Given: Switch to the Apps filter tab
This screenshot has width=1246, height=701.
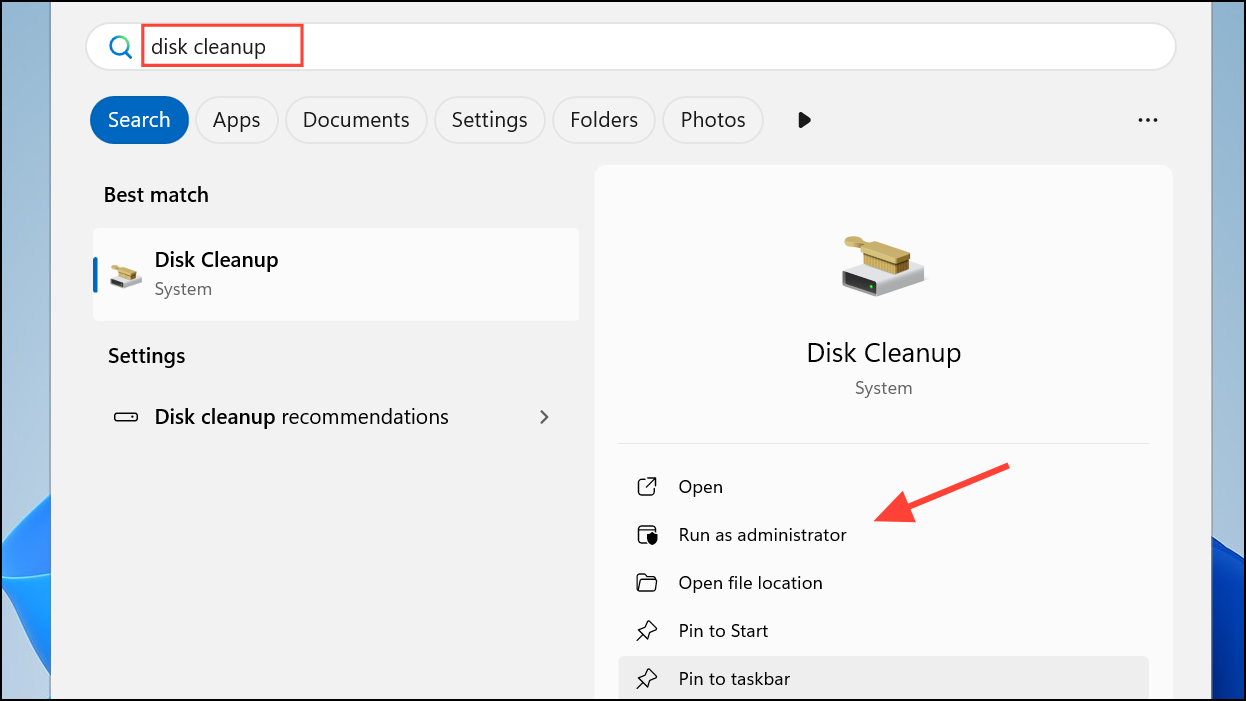Looking at the screenshot, I should [x=236, y=120].
